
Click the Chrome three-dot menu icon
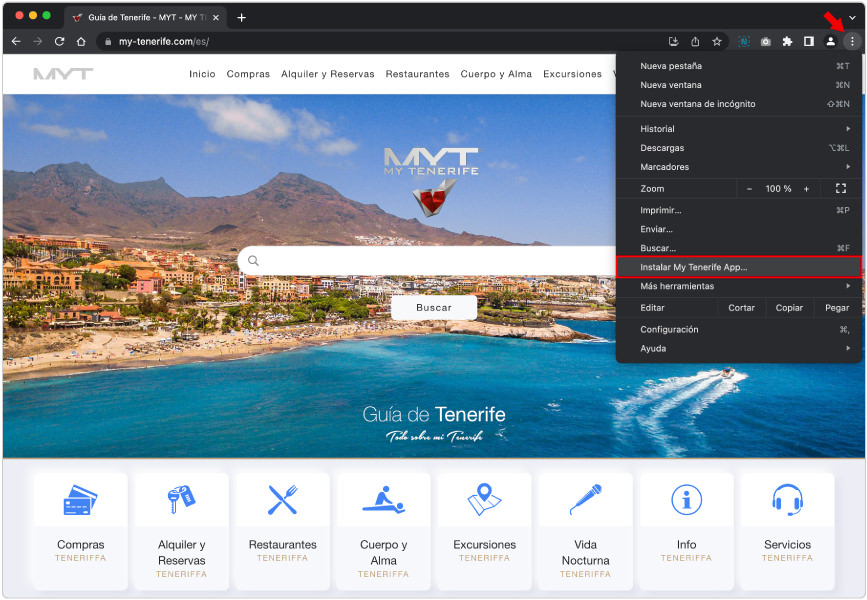[851, 41]
